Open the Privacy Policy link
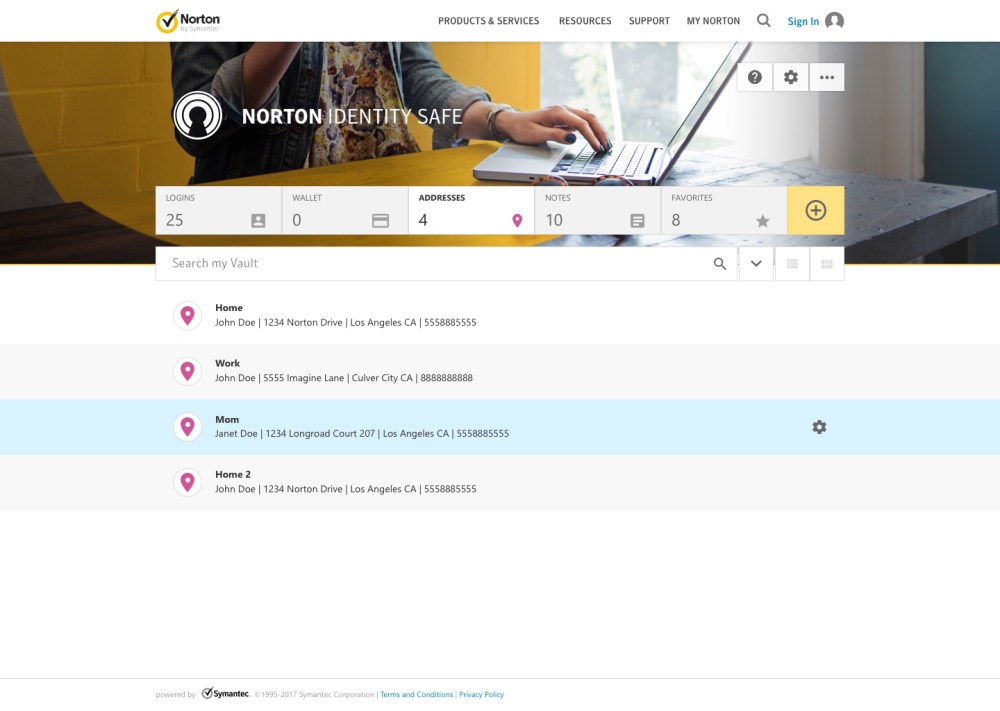The image size is (1000, 711). [481, 694]
